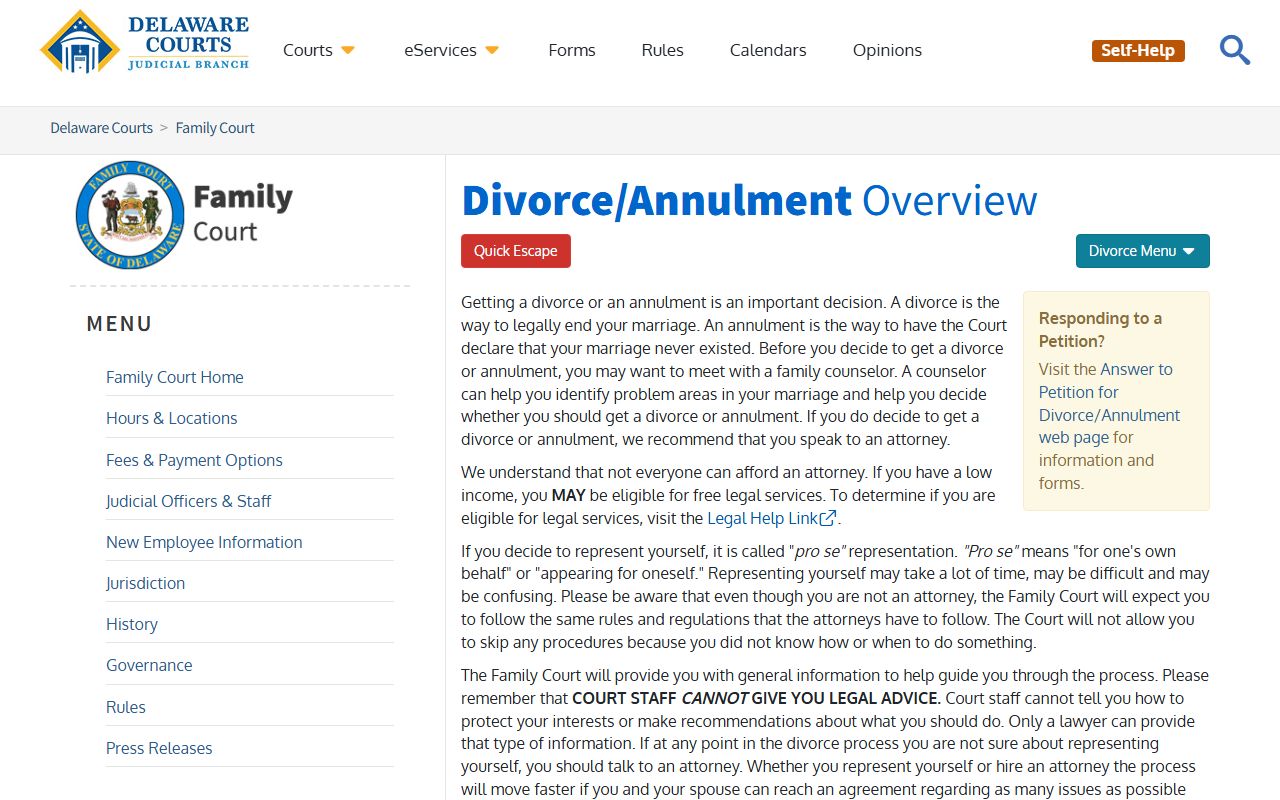Expand the Courts dropdown arrow

(x=348, y=50)
